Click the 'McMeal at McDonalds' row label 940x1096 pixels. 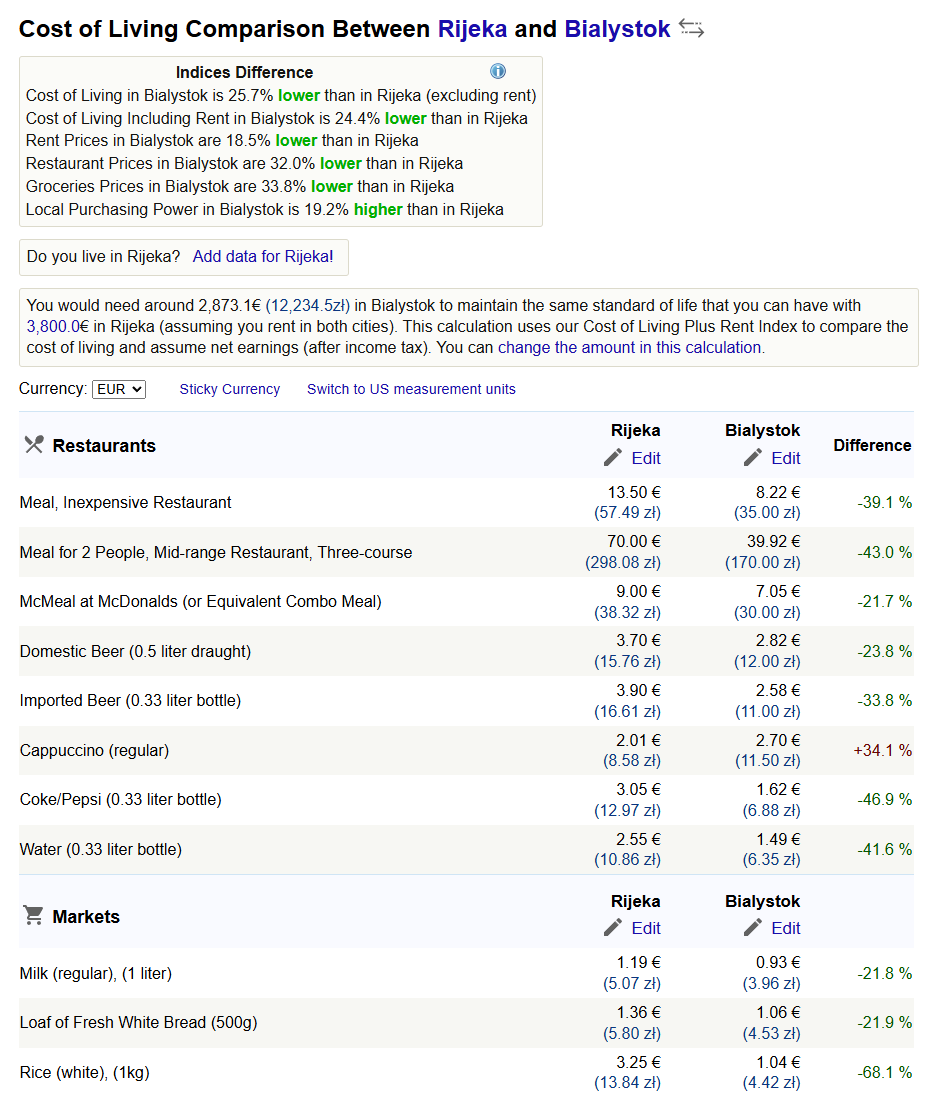(201, 602)
